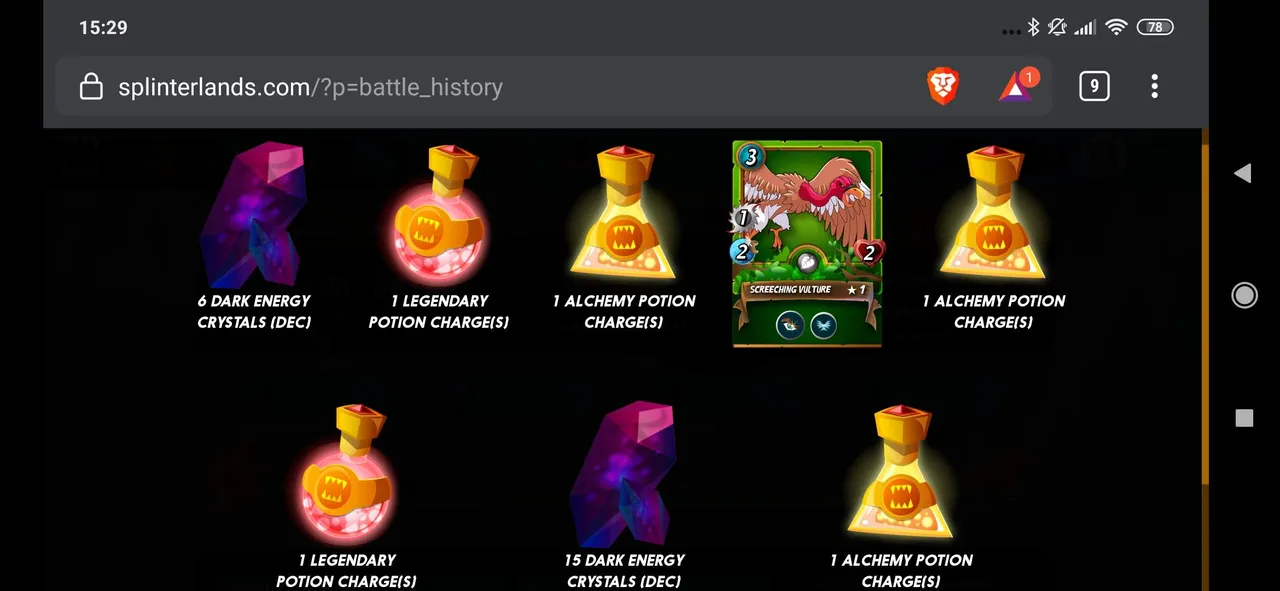
Task: Tap the Android recents square button
Action: point(1244,418)
